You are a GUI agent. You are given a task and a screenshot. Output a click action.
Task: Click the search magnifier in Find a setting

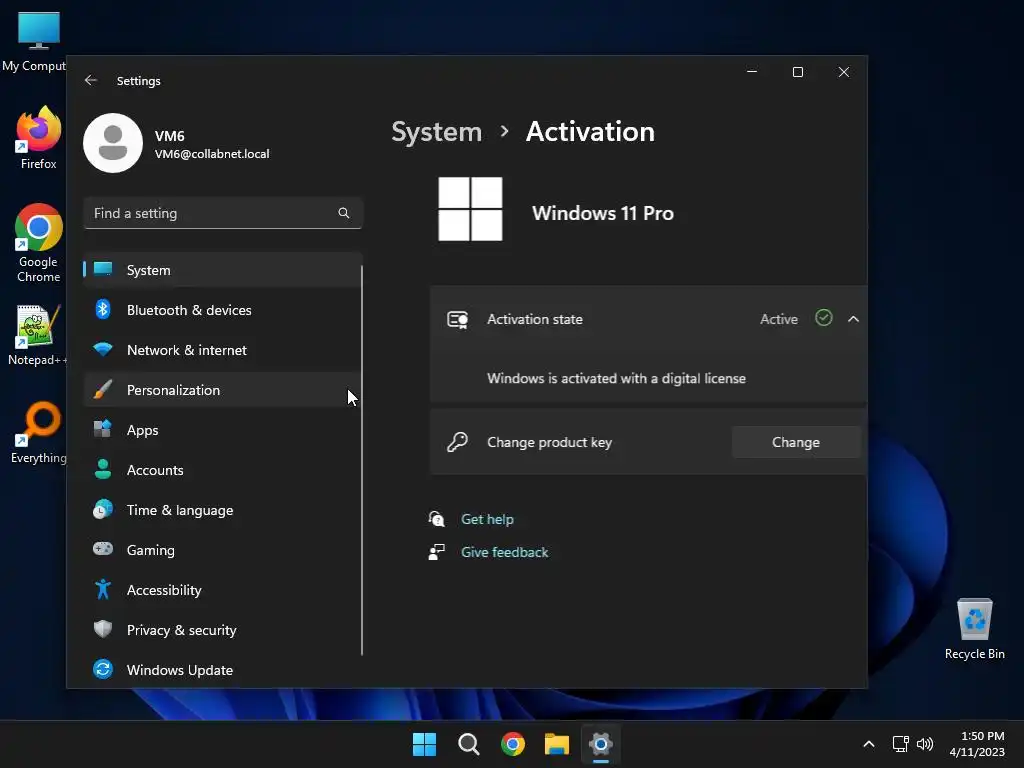point(344,213)
